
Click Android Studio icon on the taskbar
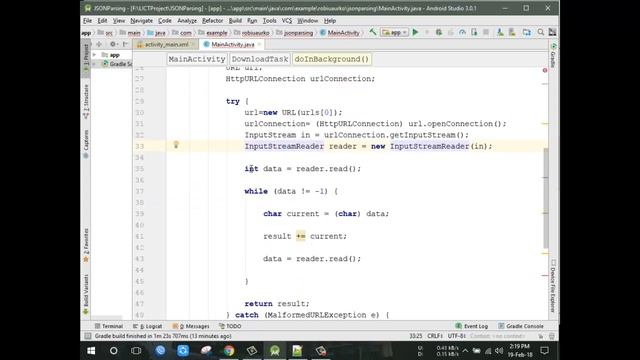point(275,351)
